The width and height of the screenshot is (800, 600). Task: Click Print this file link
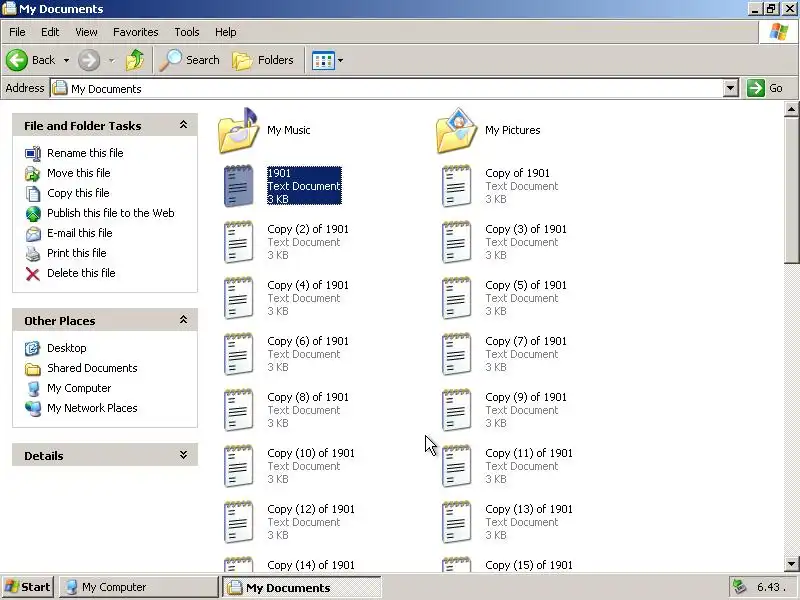[x=77, y=253]
